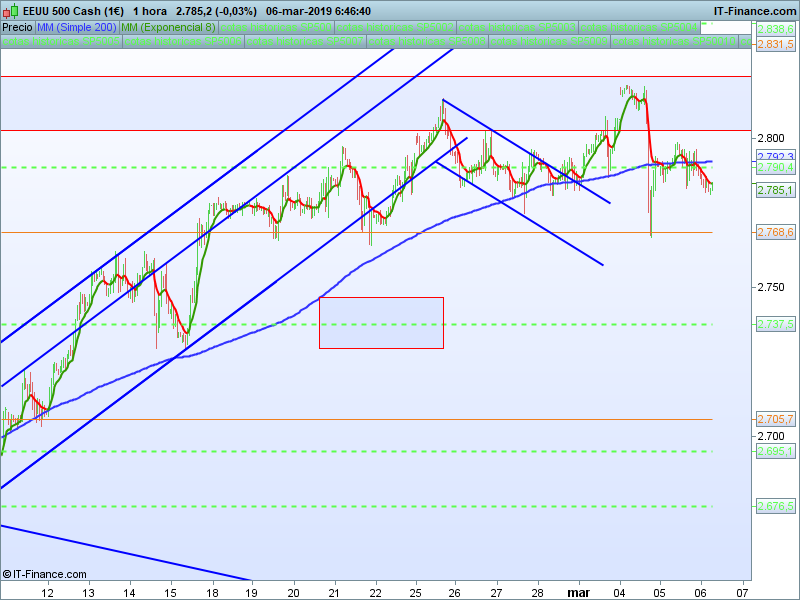This screenshot has width=800, height=600.
Task: Click the 2.800 price axis tick
Action: point(771,138)
